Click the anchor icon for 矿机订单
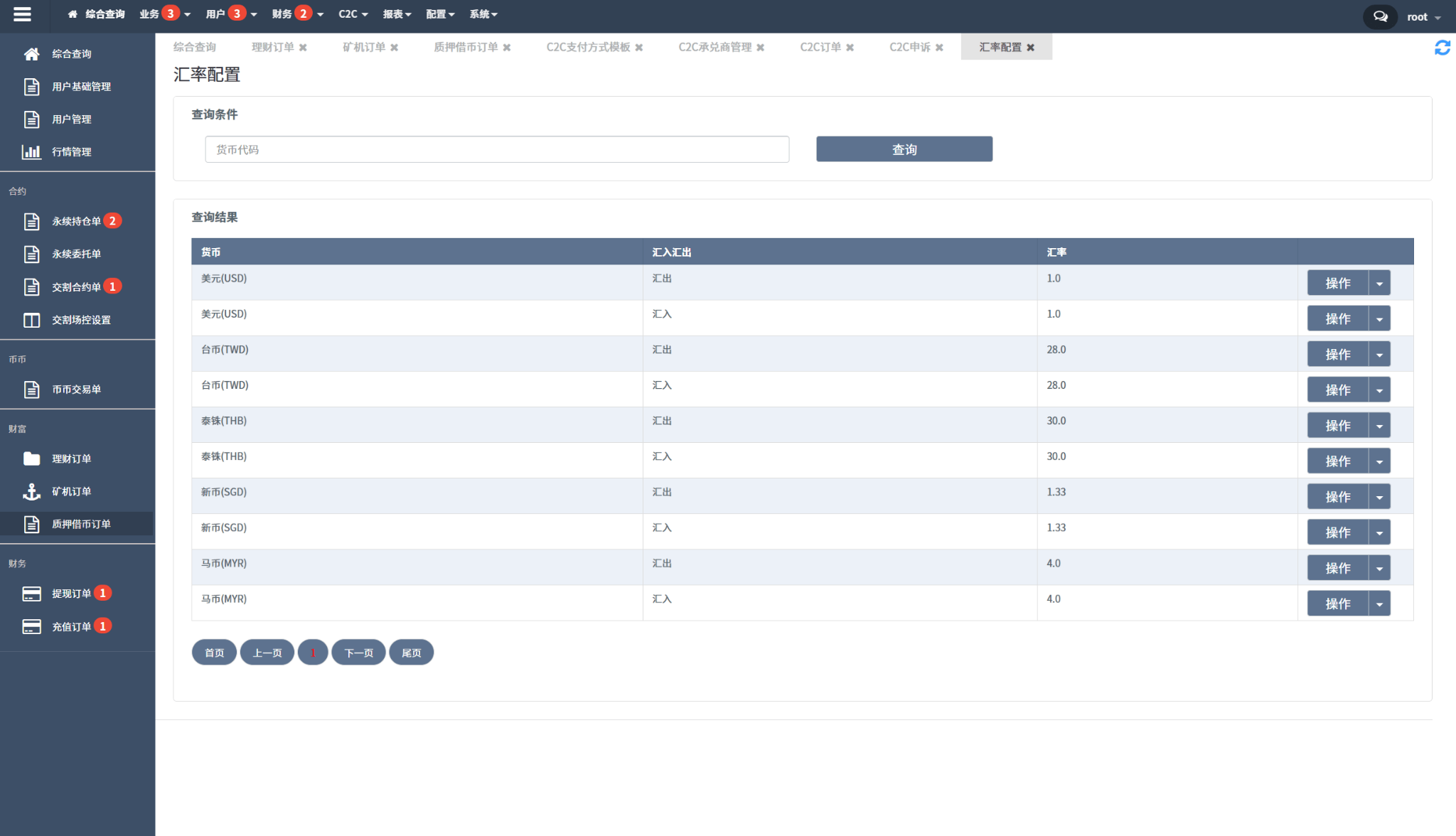The height and width of the screenshot is (836, 1456). pyautogui.click(x=31, y=491)
